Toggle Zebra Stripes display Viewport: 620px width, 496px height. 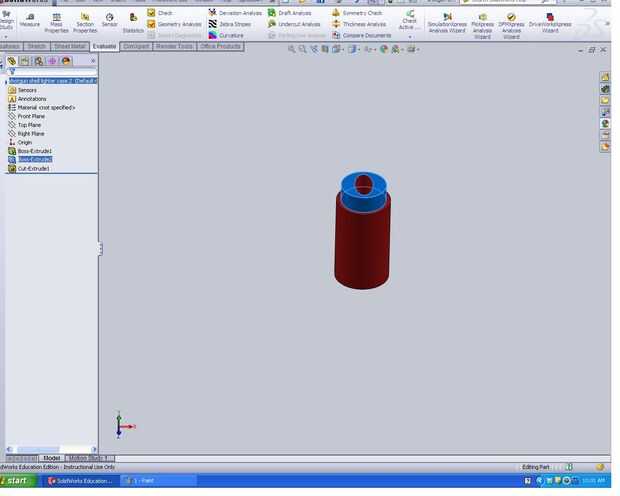tap(230, 24)
